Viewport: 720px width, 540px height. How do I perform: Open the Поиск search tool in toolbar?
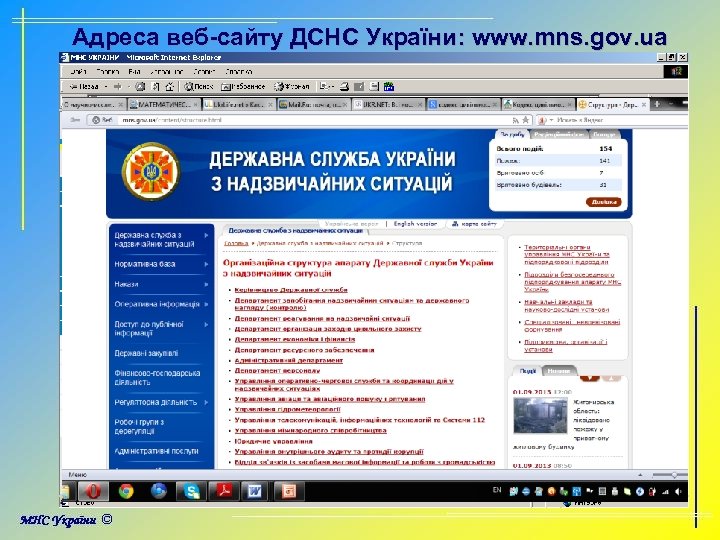click(x=199, y=86)
